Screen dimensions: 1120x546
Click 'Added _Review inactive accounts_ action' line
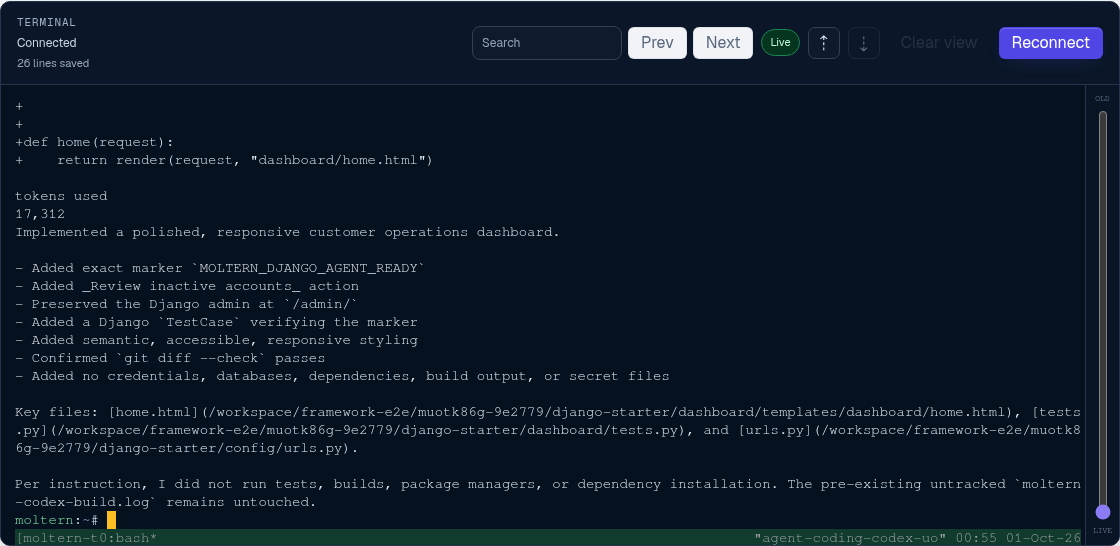coord(187,286)
